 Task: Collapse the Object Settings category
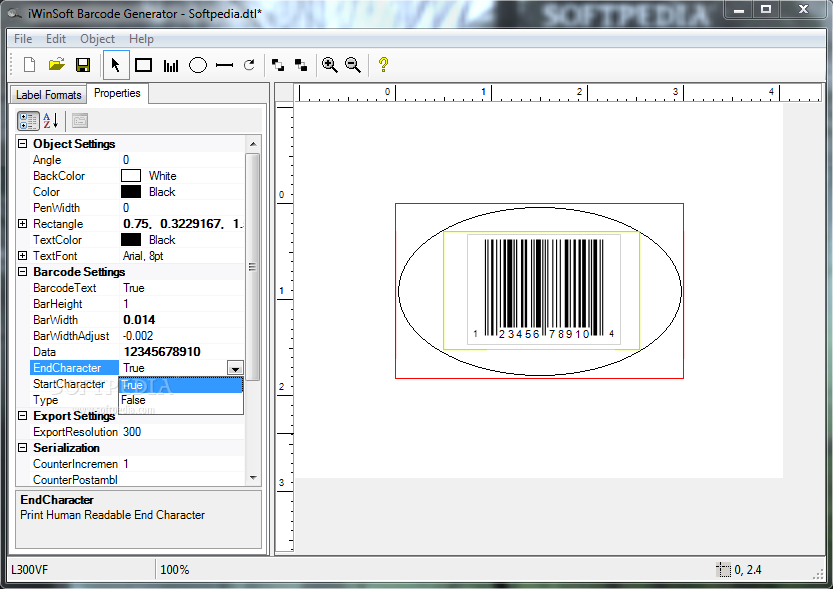(x=22, y=143)
